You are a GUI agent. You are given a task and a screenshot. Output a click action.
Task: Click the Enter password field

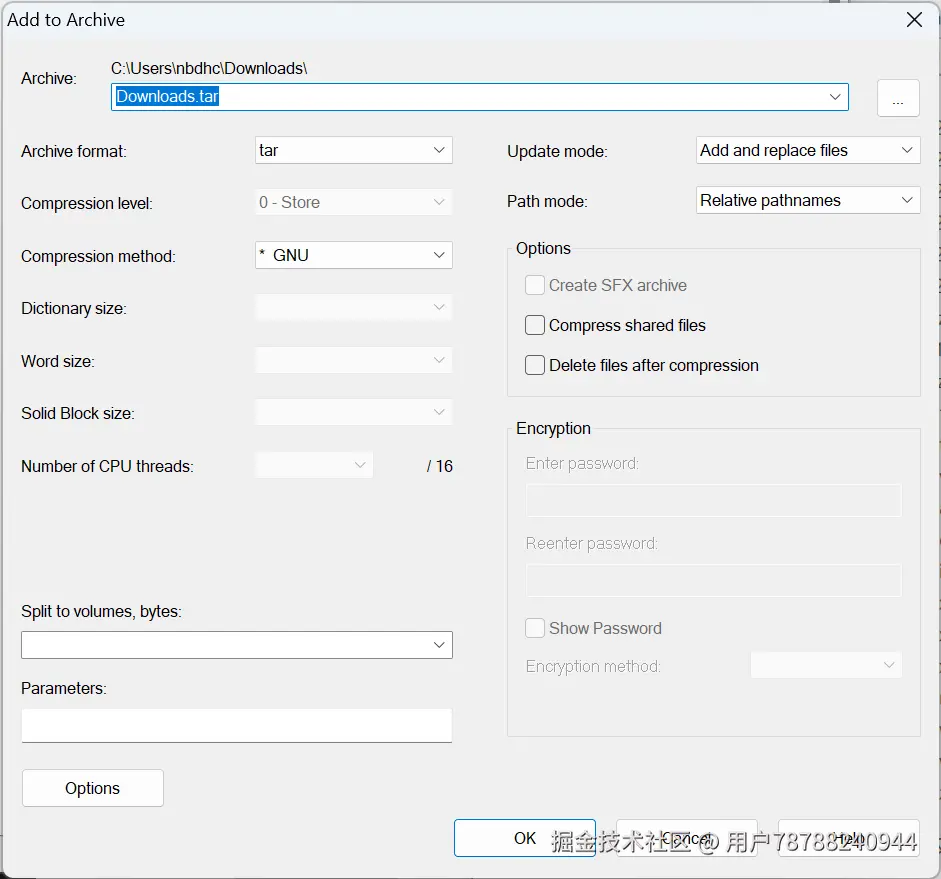[714, 500]
